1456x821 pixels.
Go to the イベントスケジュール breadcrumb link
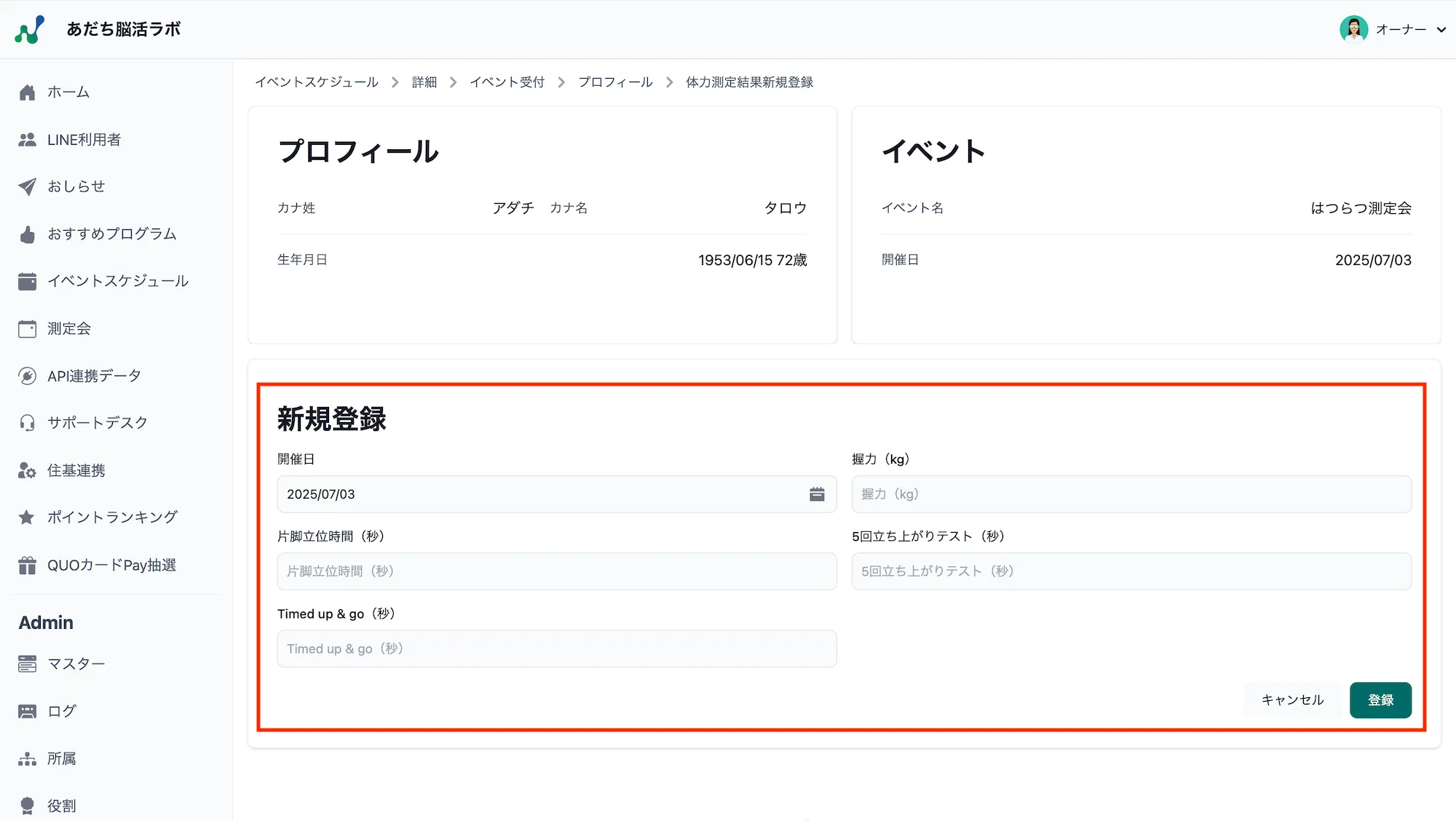(317, 82)
